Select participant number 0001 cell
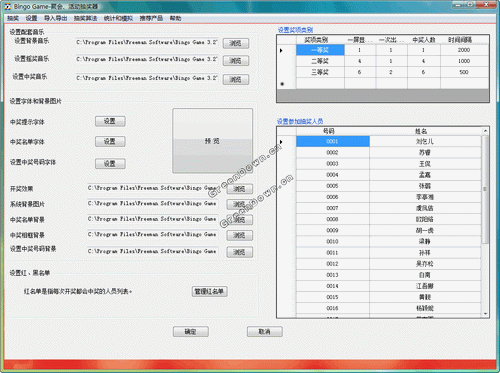Image resolution: width=500 pixels, height=373 pixels. point(333,141)
